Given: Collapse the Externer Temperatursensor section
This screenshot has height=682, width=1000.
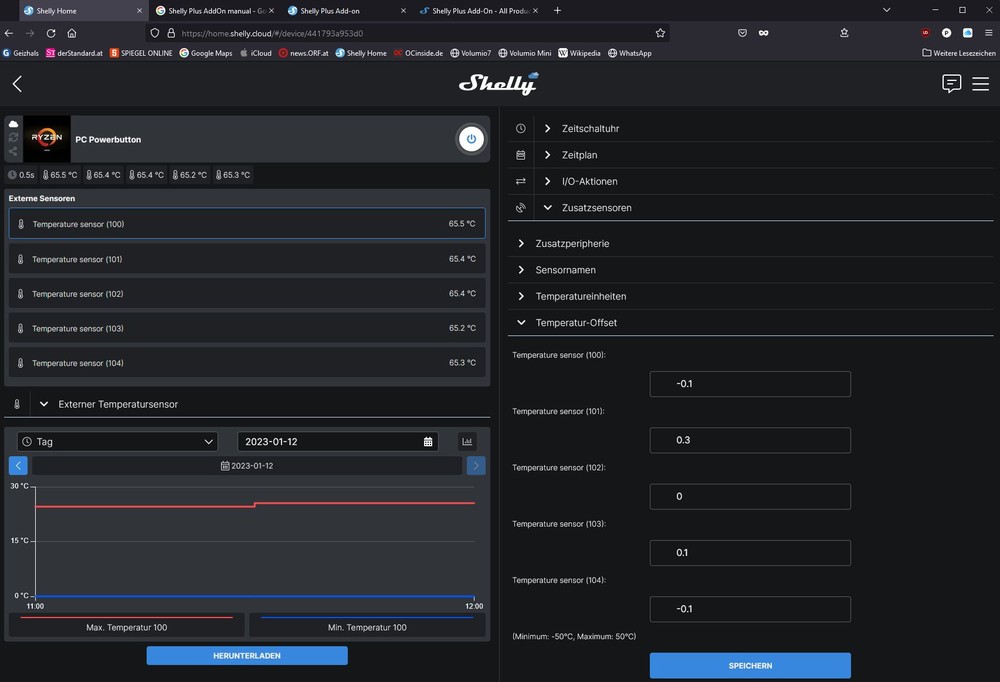Looking at the screenshot, I should tap(44, 404).
